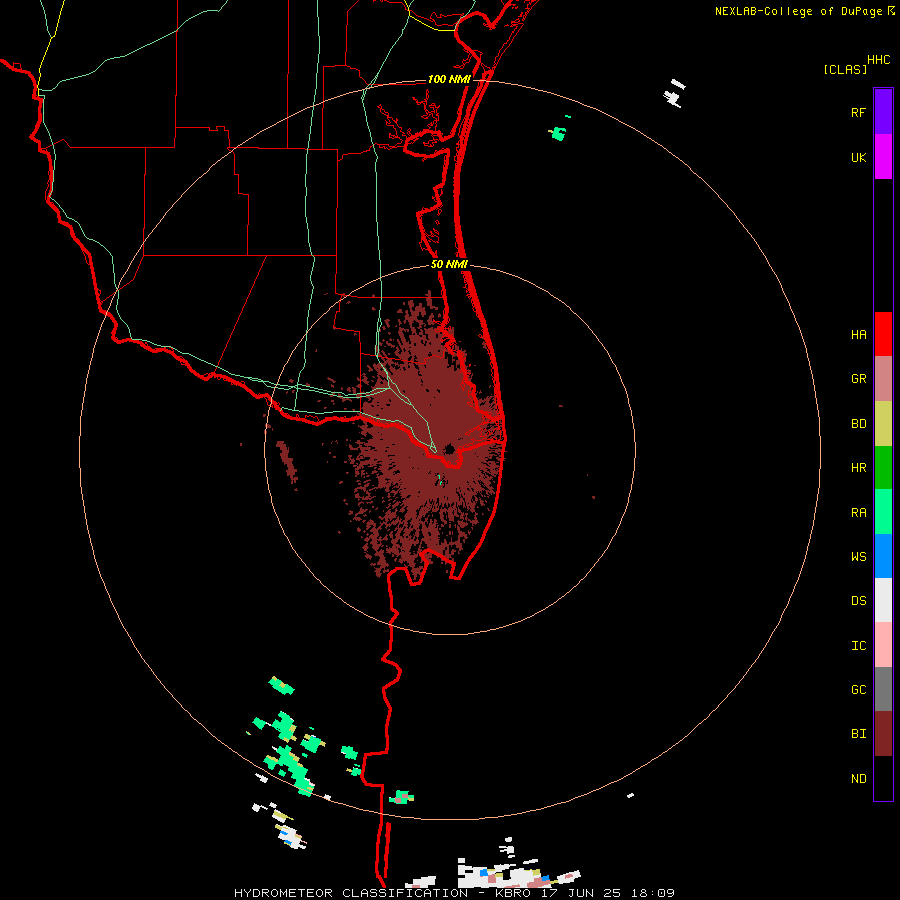
Task: Click the GC legend label
Action: click(858, 690)
